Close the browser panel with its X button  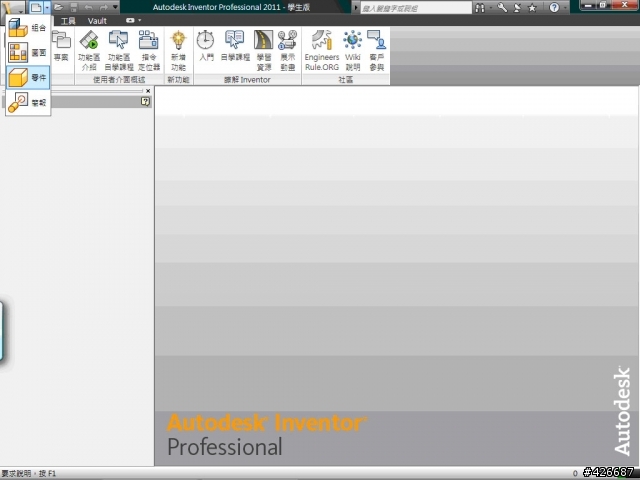click(x=148, y=91)
